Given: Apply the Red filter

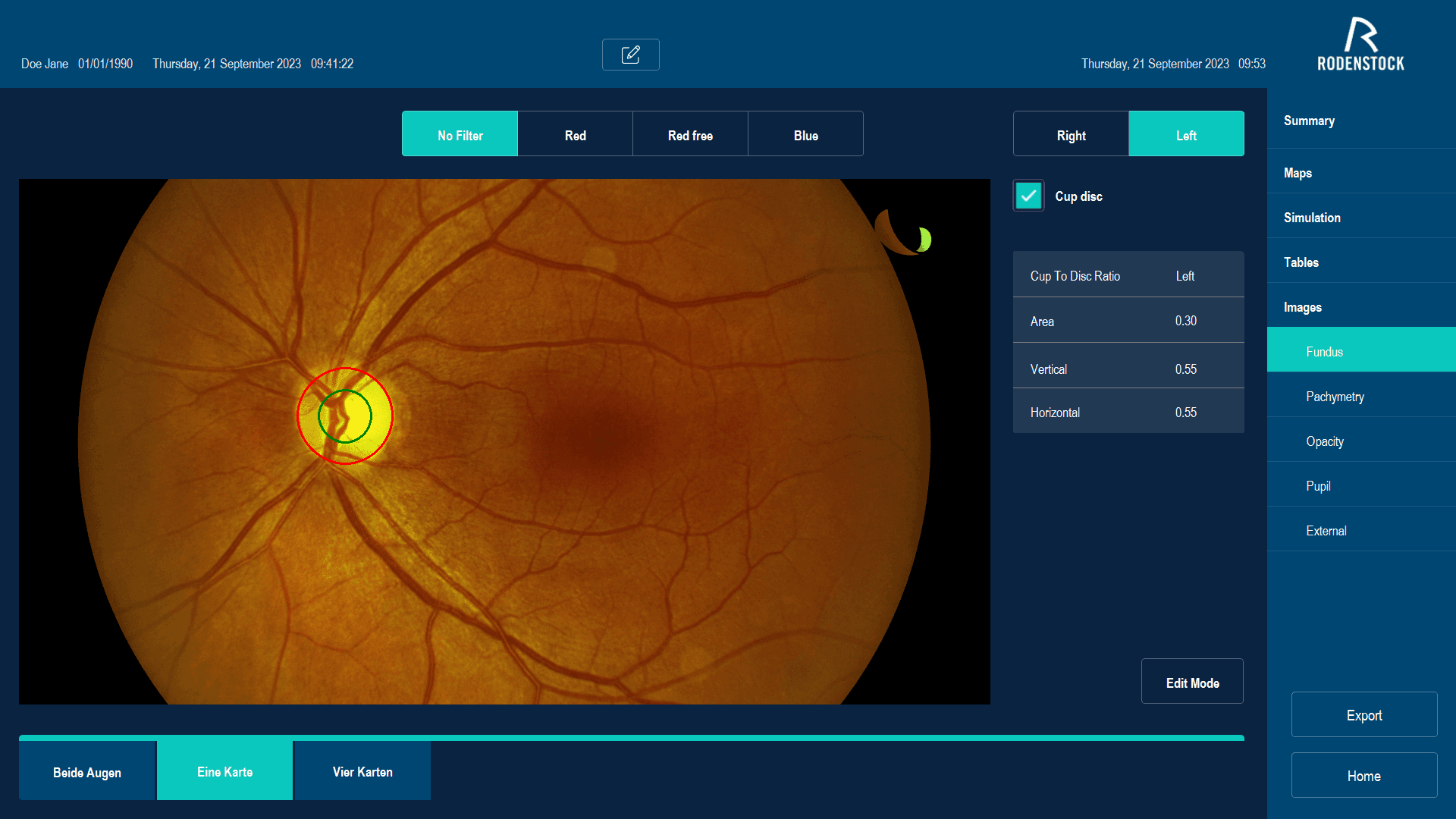Looking at the screenshot, I should (x=575, y=134).
